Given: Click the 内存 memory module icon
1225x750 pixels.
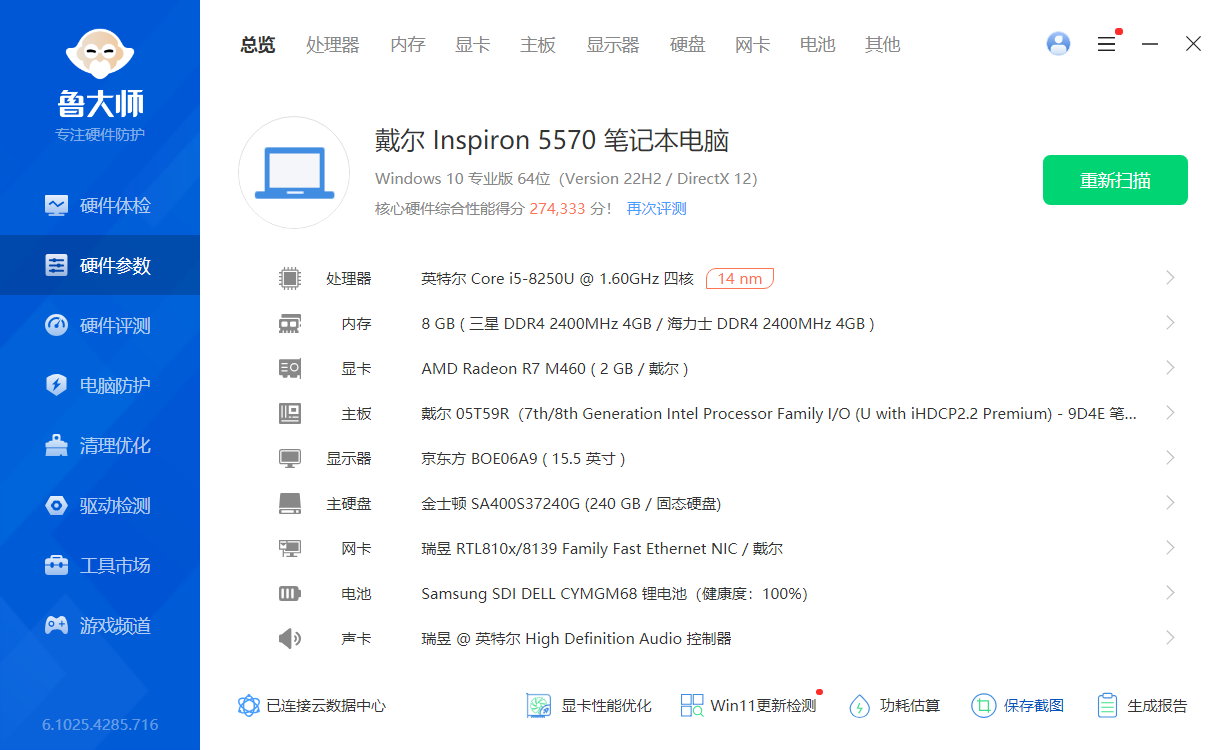Looking at the screenshot, I should click(290, 324).
